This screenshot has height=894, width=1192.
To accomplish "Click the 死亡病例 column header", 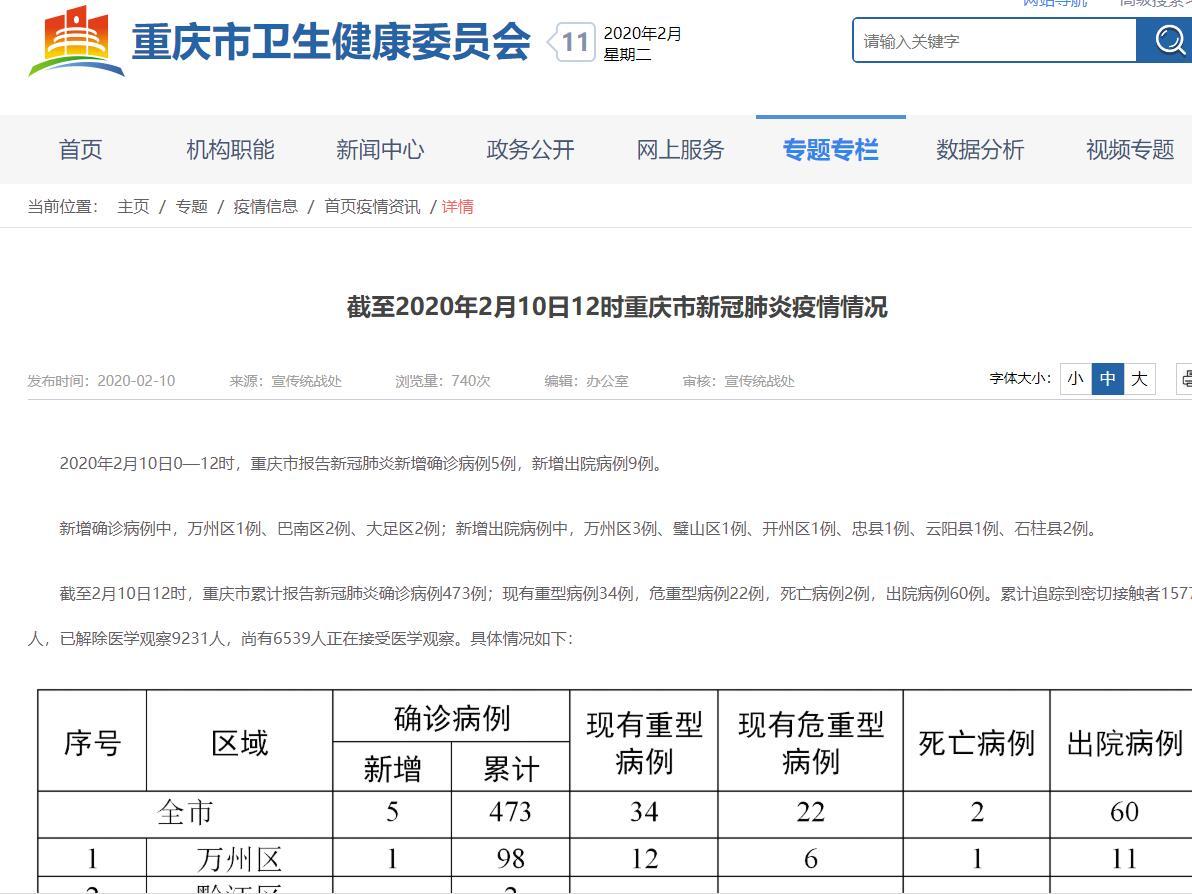I will click(x=977, y=742).
